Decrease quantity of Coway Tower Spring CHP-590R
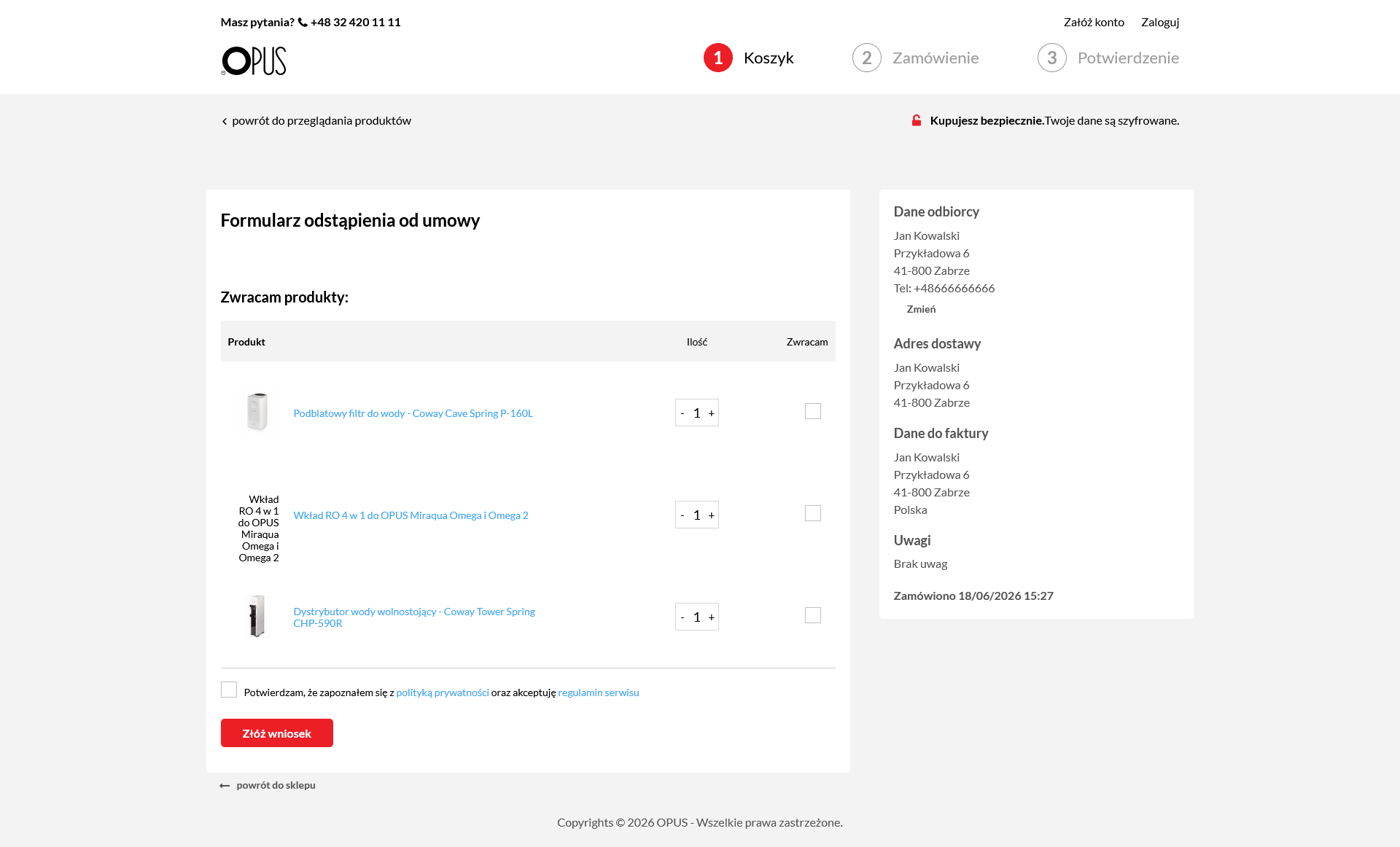This screenshot has height=847, width=1400. click(x=682, y=617)
